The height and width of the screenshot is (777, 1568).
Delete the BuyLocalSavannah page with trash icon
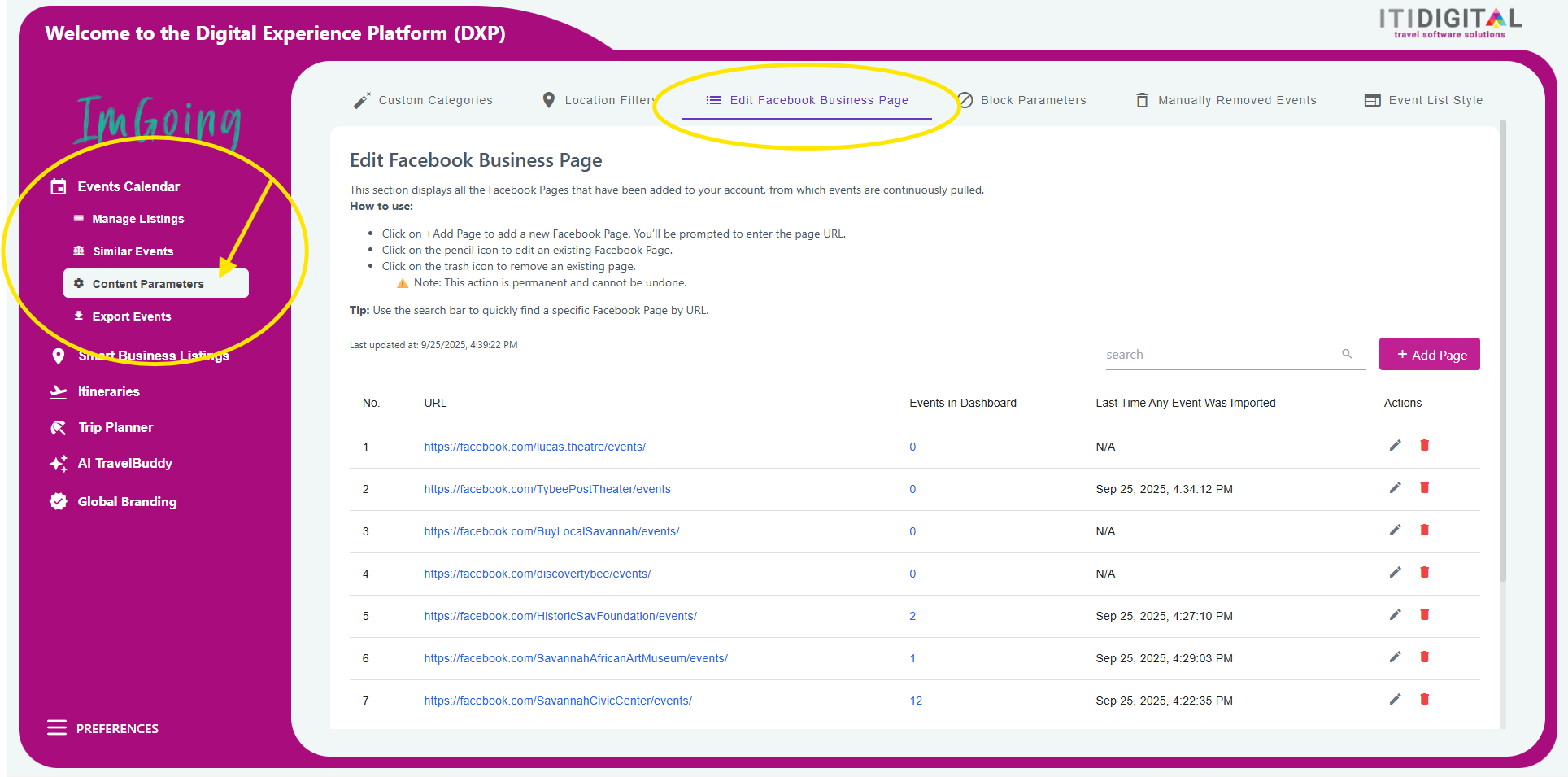coord(1425,530)
